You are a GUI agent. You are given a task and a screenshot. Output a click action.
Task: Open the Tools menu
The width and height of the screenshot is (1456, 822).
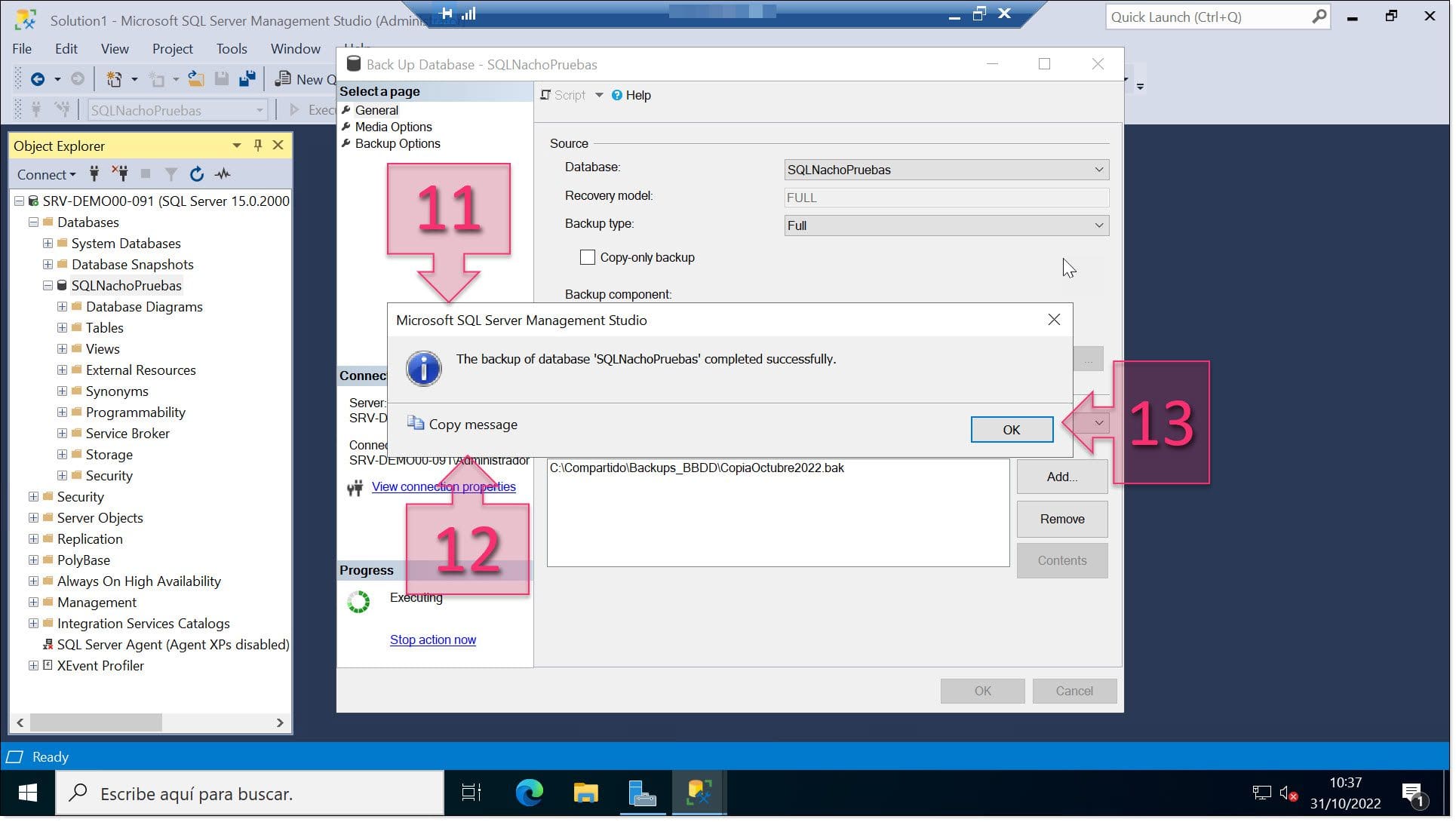[x=232, y=49]
